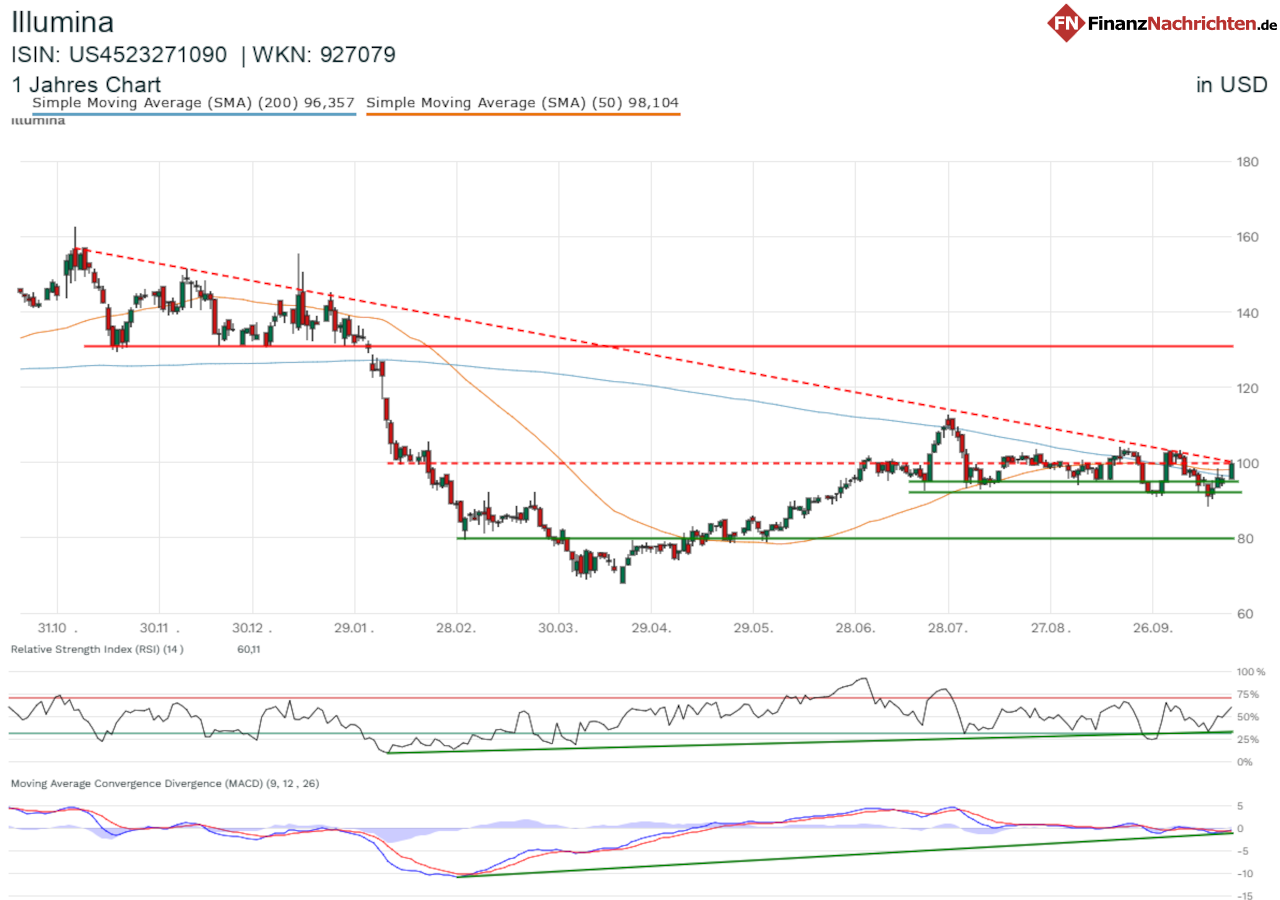1280x900 pixels.
Task: Click the WKN number 927079
Action: [x=357, y=54]
